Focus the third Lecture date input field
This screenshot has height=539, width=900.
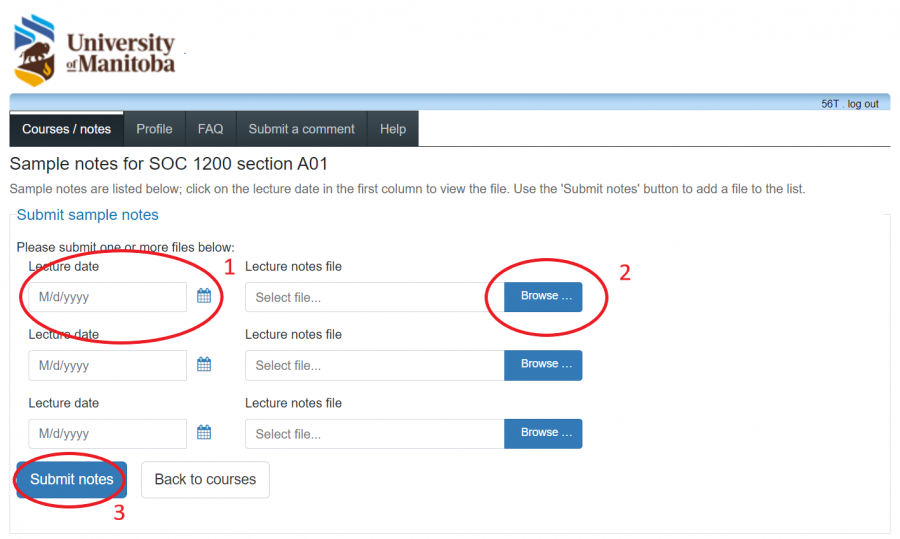pyautogui.click(x=107, y=433)
